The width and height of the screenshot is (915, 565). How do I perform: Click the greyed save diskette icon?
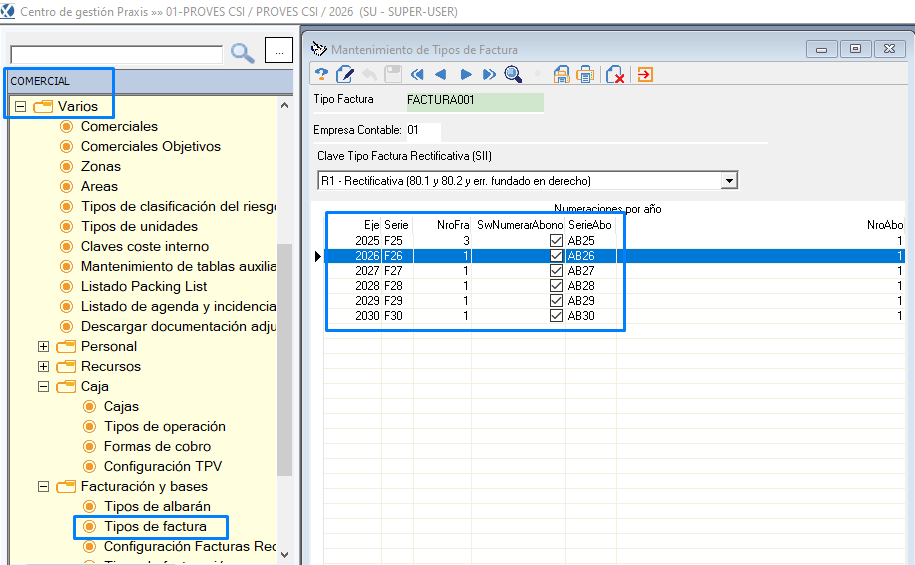(393, 74)
